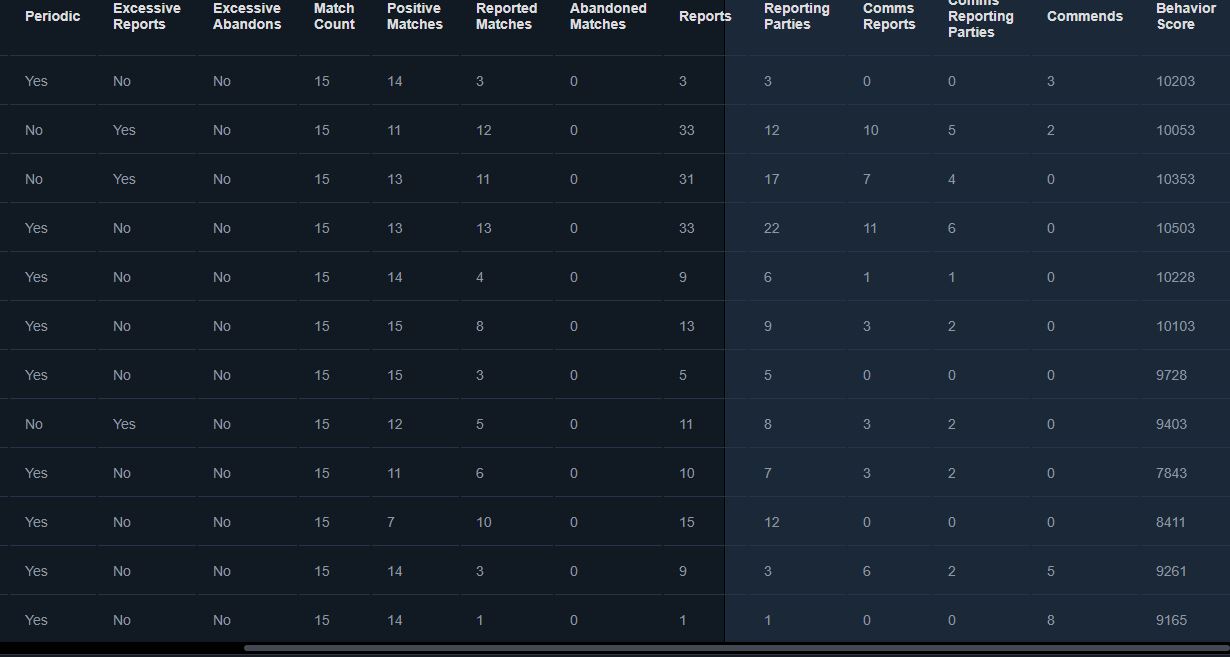Click Comms Reporting Parties 5 in 10053 row

click(952, 130)
